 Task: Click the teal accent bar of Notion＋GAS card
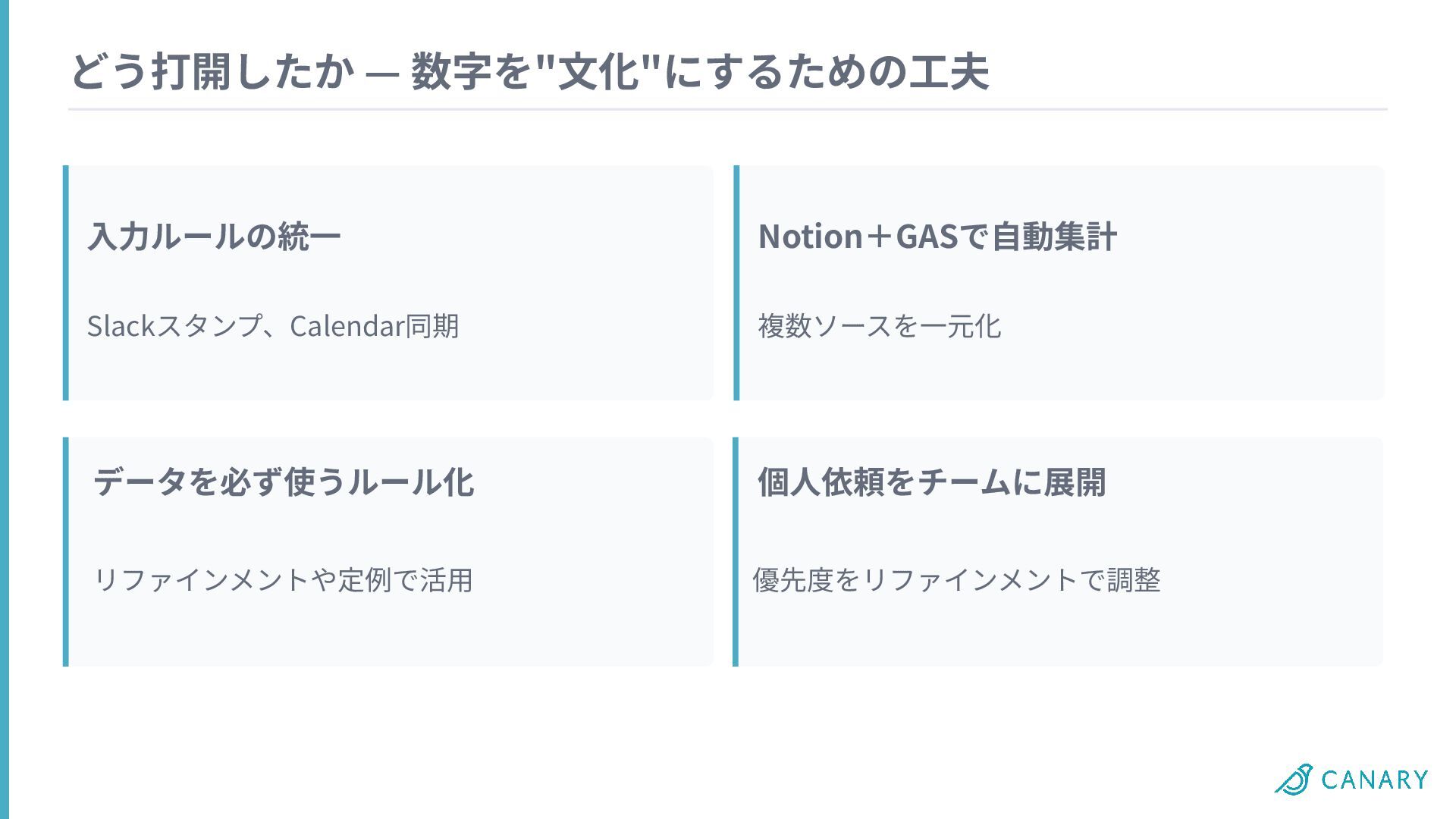(x=736, y=283)
